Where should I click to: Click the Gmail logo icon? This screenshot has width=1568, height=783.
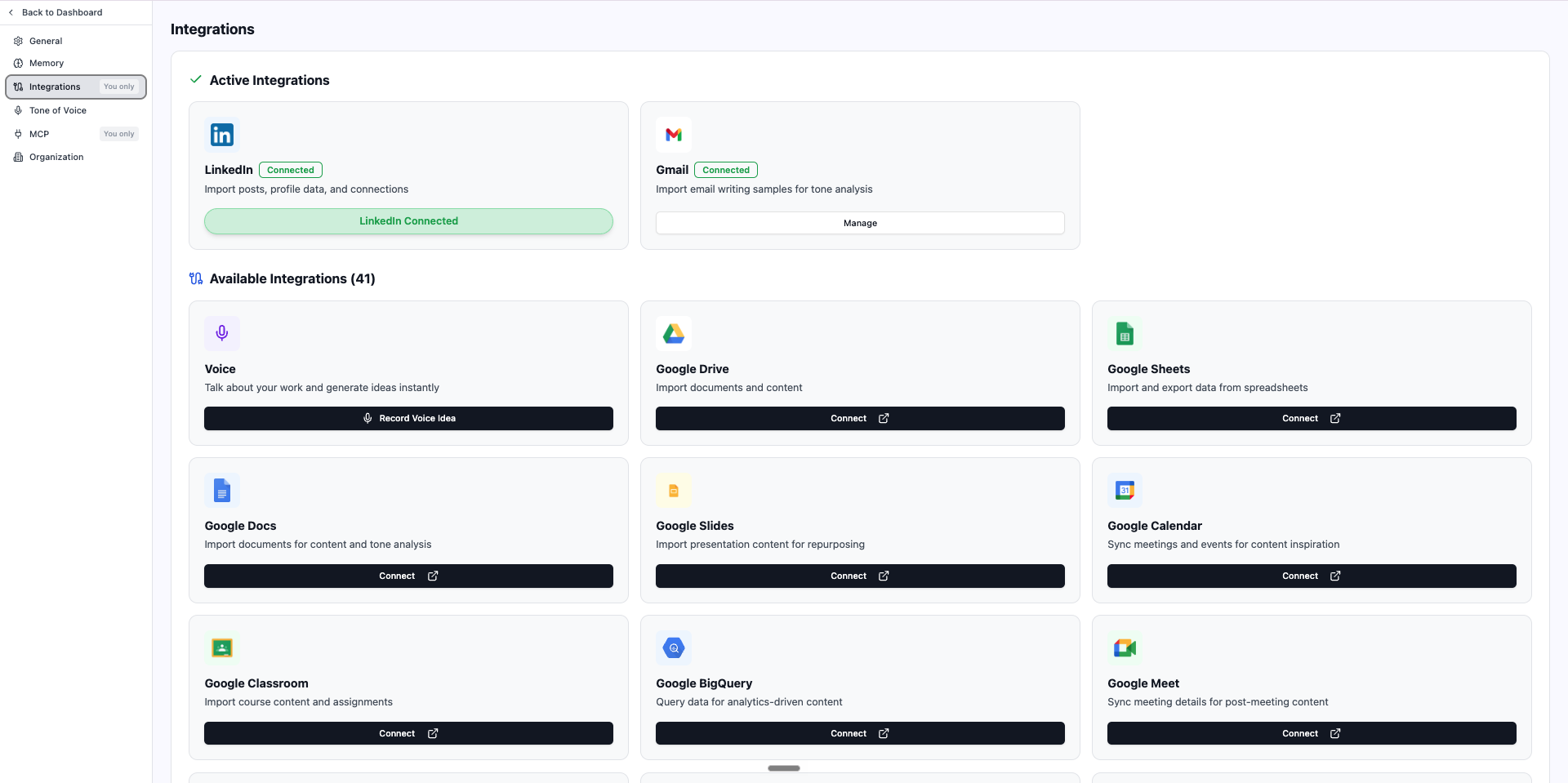click(674, 135)
